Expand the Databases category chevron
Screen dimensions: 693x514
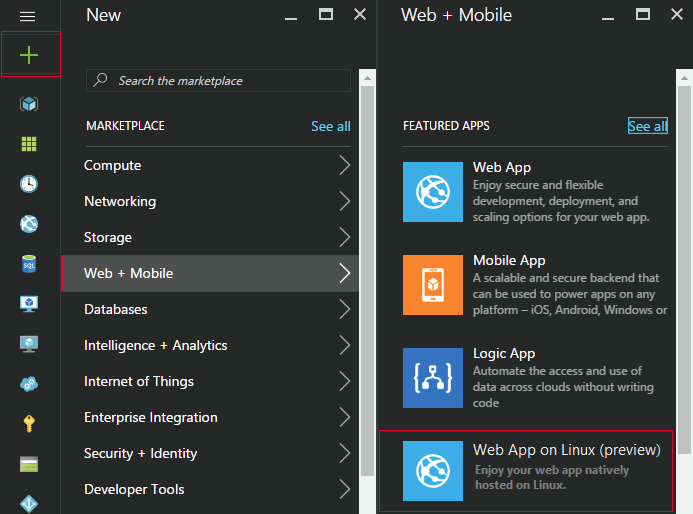tap(345, 309)
